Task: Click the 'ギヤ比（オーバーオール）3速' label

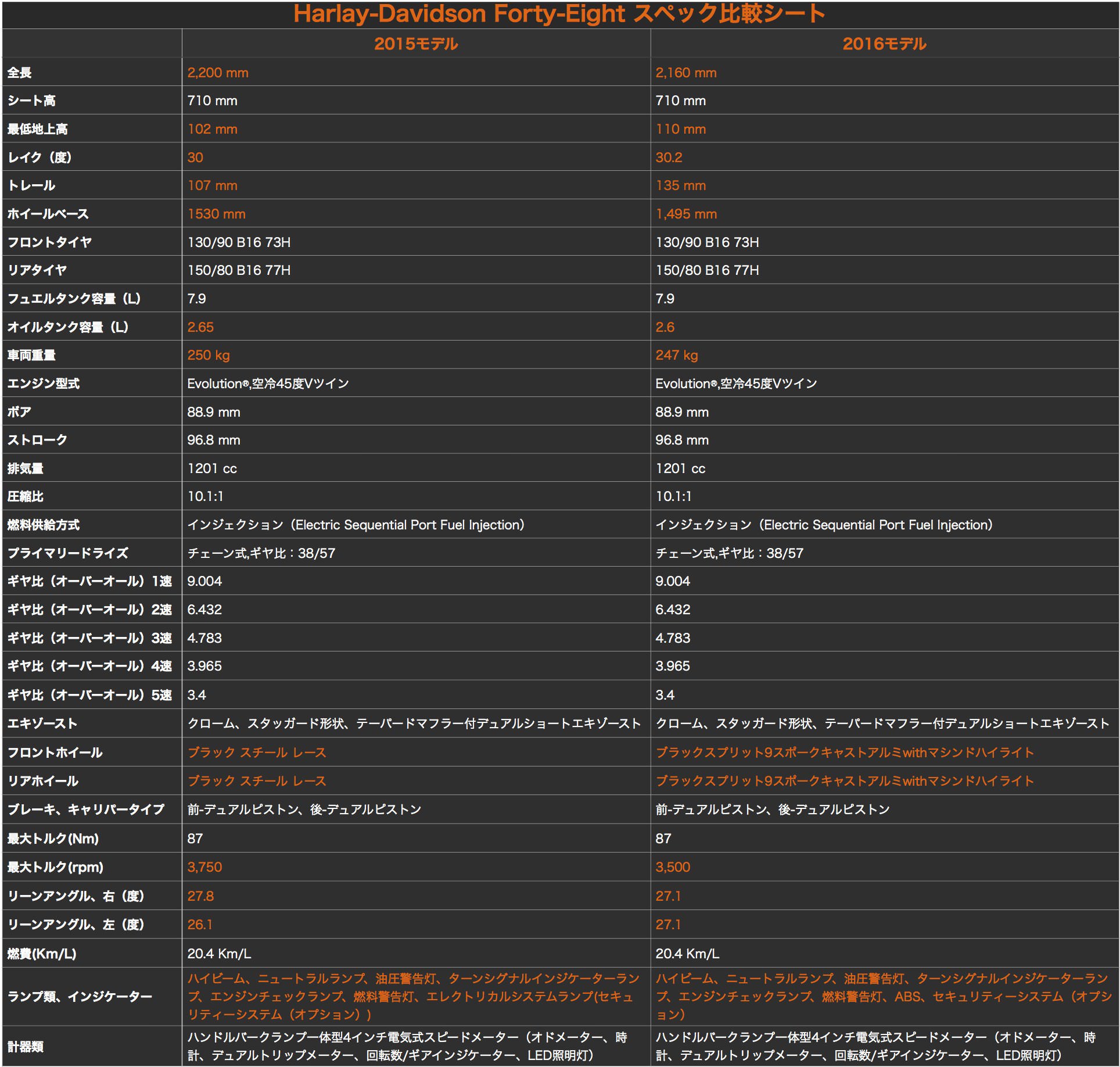Action: coord(89,638)
